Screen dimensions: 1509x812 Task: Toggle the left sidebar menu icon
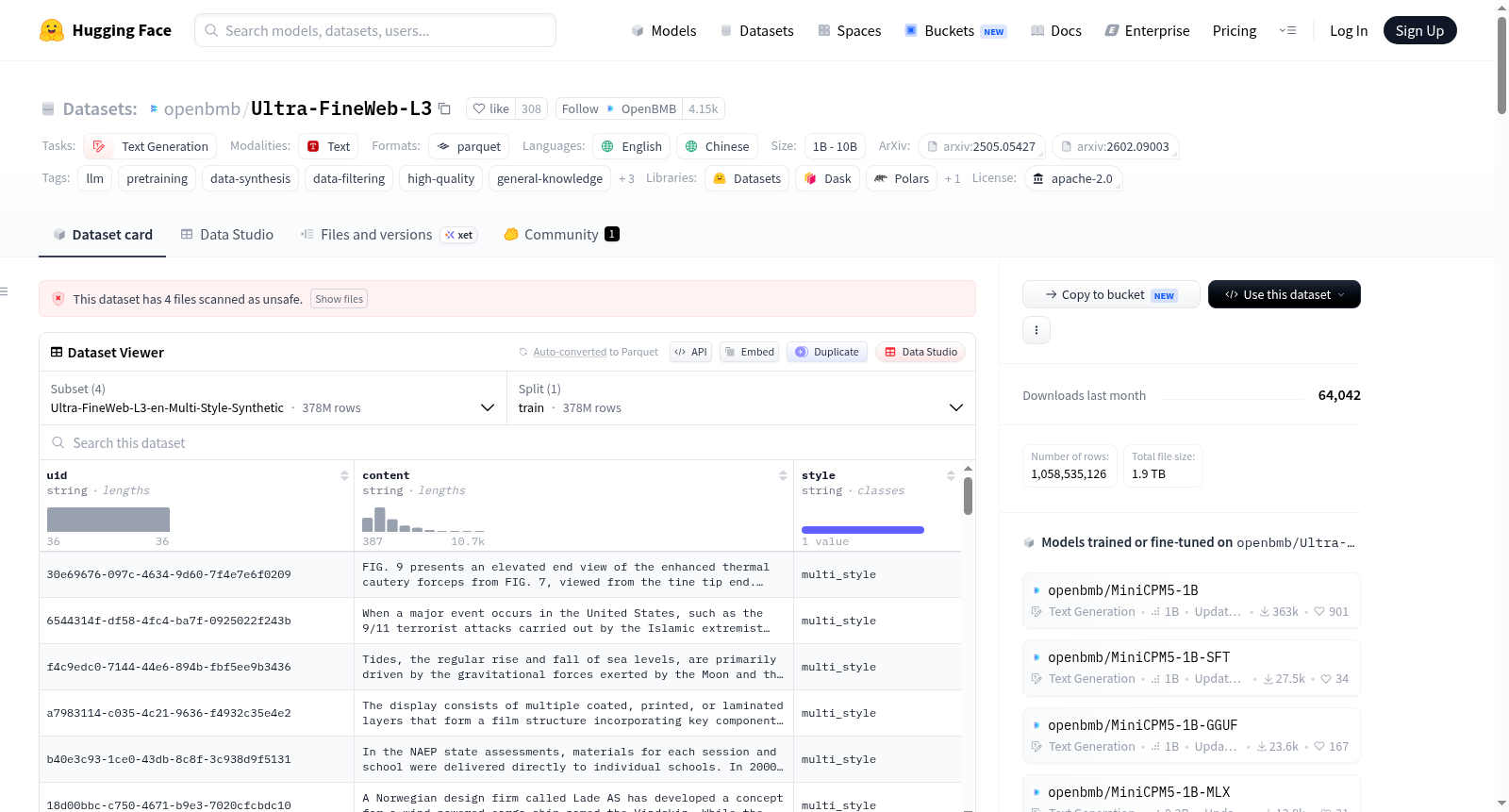(4, 291)
